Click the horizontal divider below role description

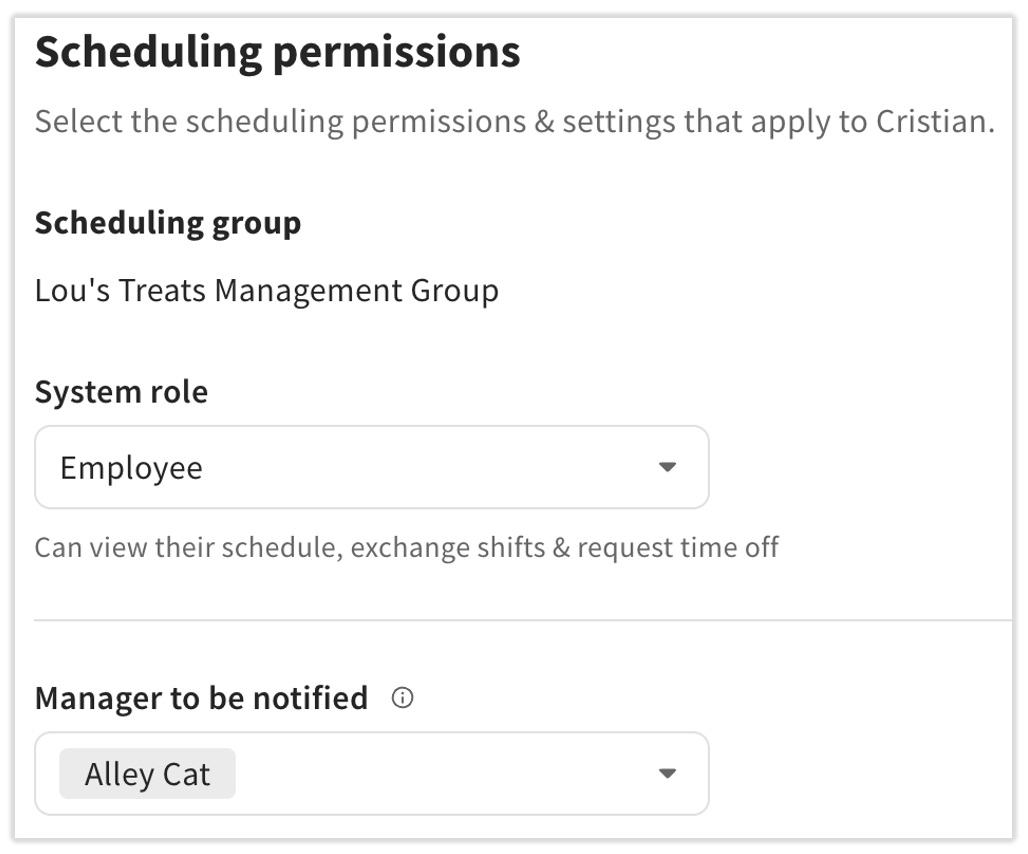click(523, 619)
